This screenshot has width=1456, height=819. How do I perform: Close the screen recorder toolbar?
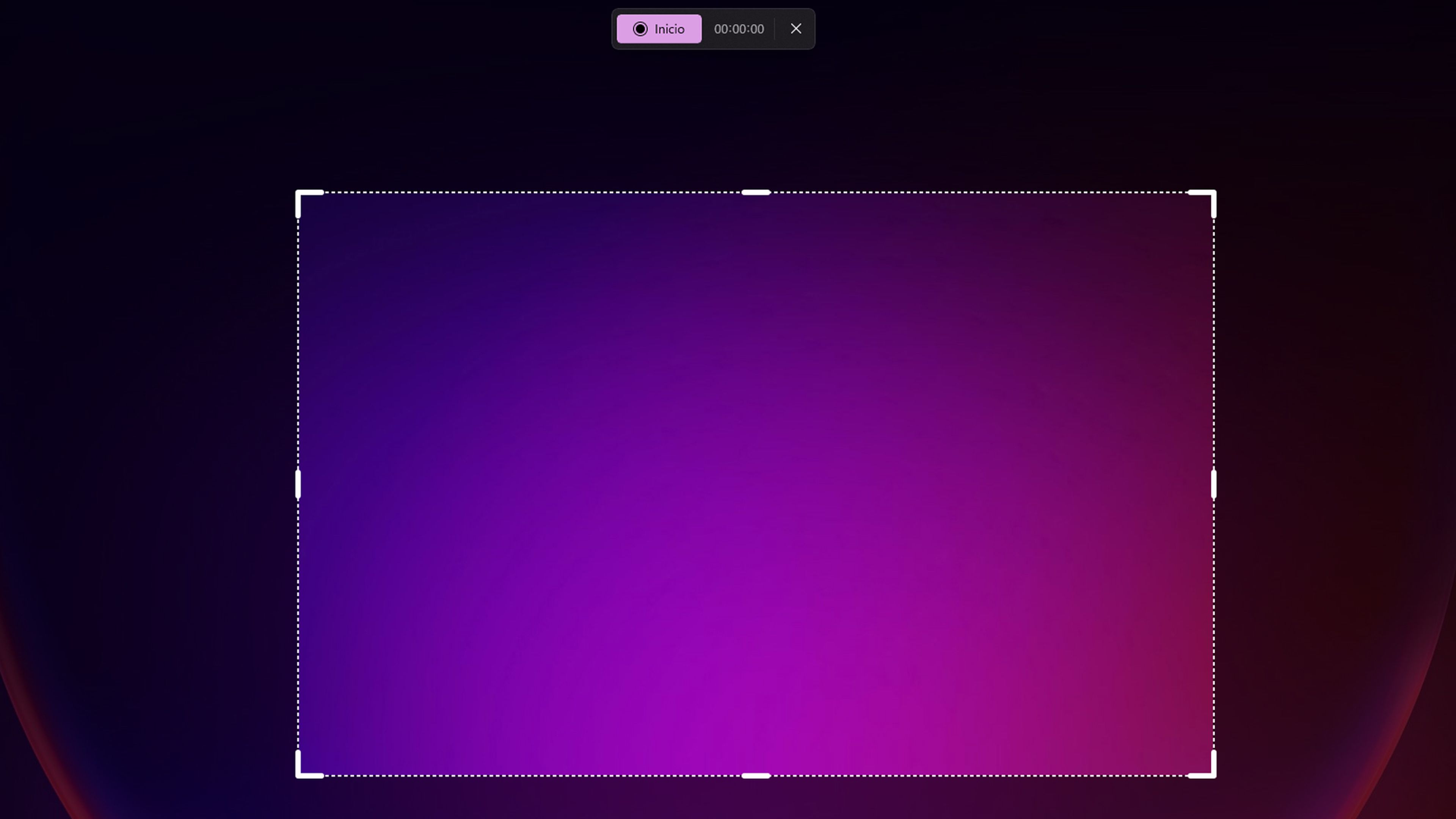click(796, 29)
